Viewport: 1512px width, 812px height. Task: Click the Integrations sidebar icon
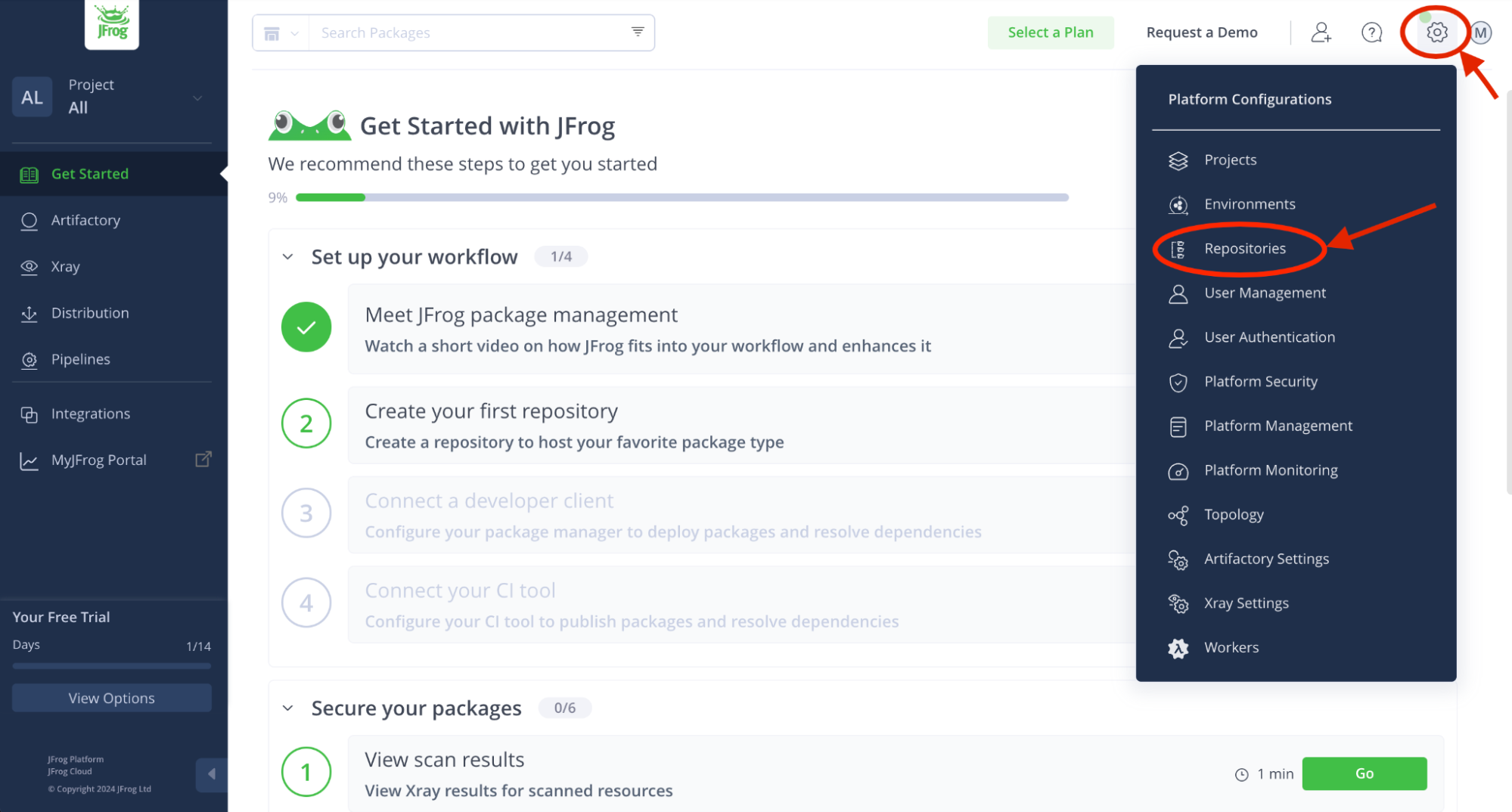click(x=29, y=414)
